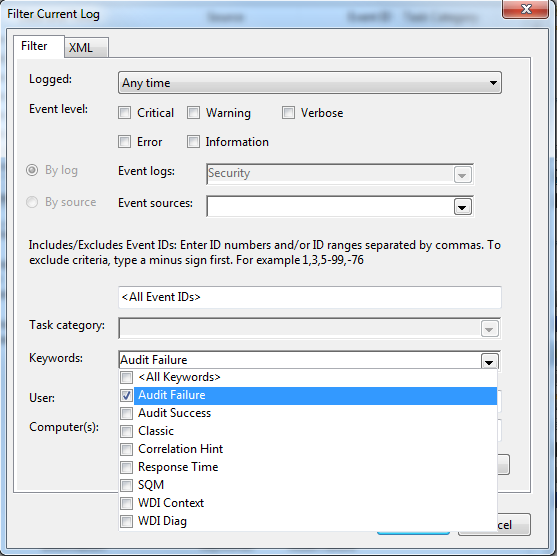Expand the Event sources dropdown arrow
Viewport: 557px width, 556px height.
[463, 207]
